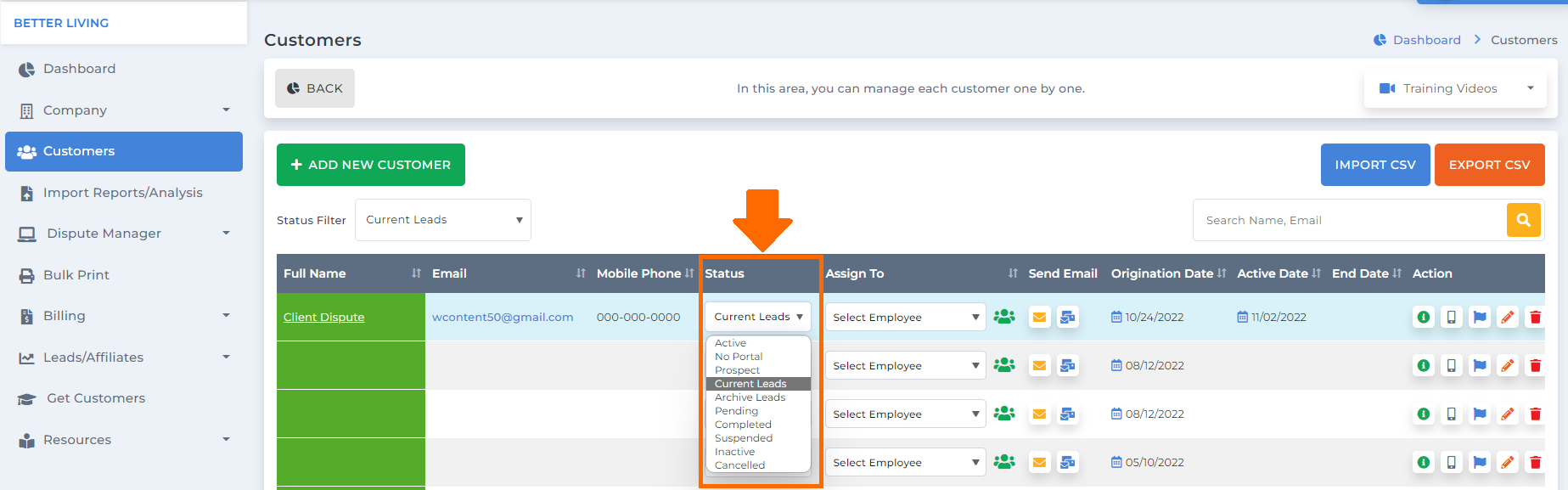
Task: Sort by End Date column arrows
Action: [x=1397, y=273]
